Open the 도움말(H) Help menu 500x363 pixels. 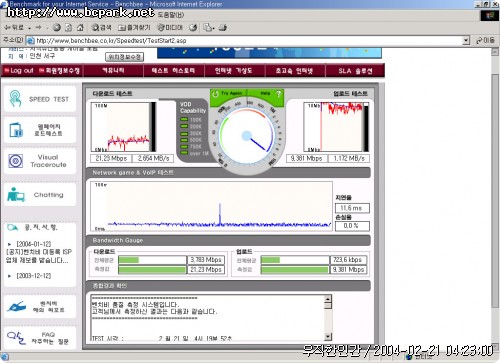pyautogui.click(x=170, y=15)
